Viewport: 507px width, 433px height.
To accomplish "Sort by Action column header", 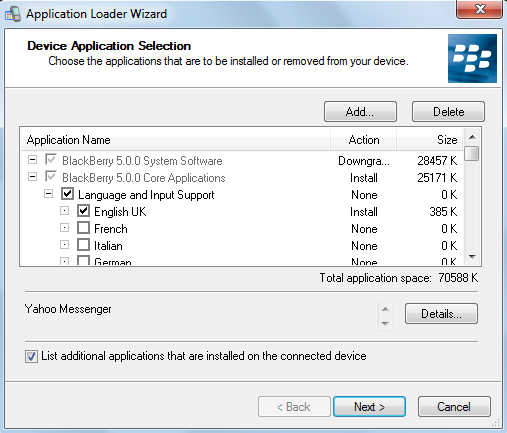I will click(364, 140).
